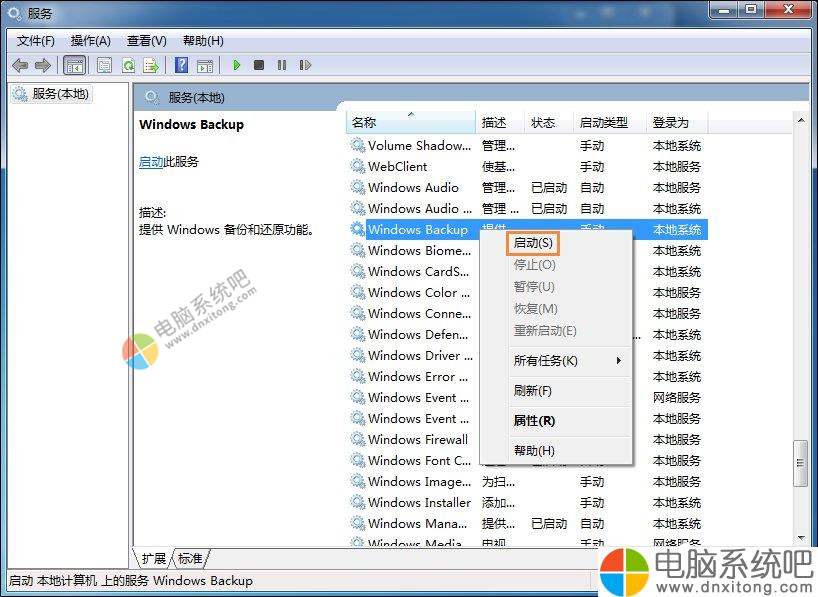Image resolution: width=818 pixels, height=597 pixels.
Task: Select 属性(R) in the context menu
Action: coord(534,421)
